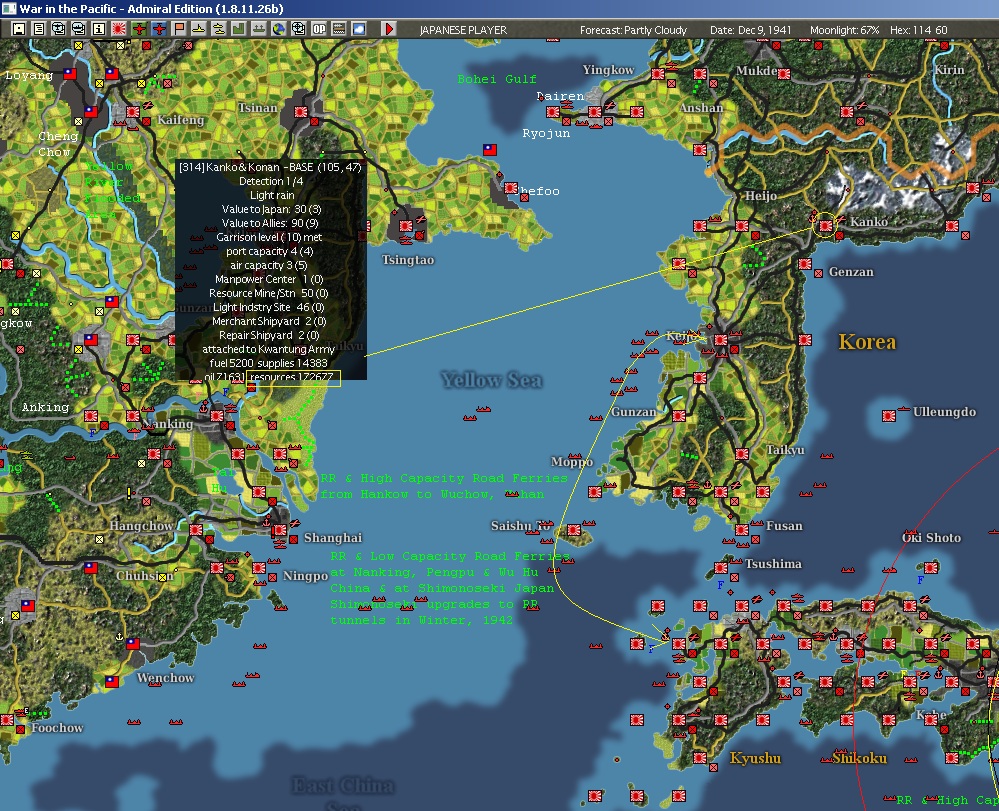Click the cloud weather icon

tap(359, 29)
